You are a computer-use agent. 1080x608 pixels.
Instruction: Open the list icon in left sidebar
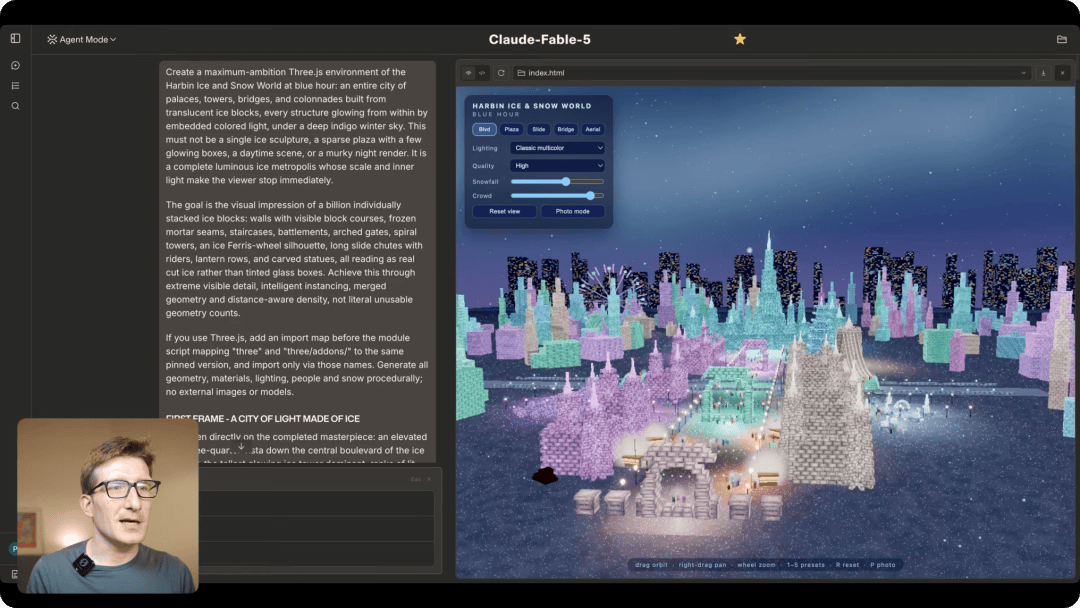pos(15,85)
